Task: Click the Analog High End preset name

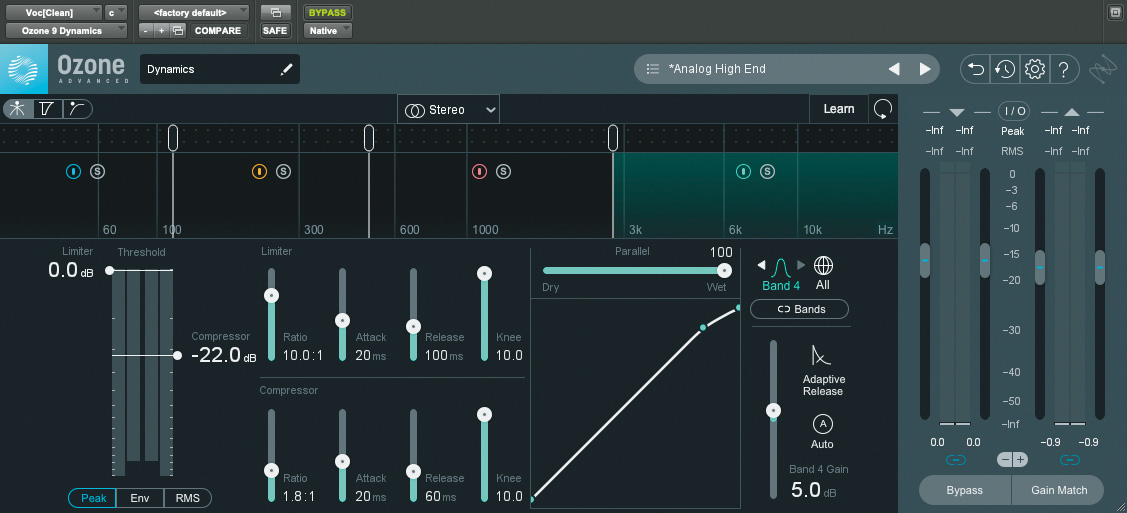Action: pos(717,69)
